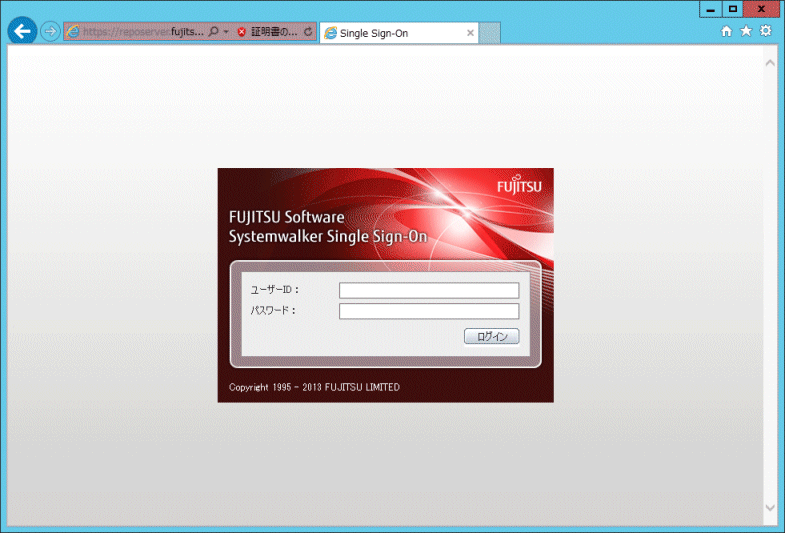Click the scrollbar down arrow

[x=770, y=507]
